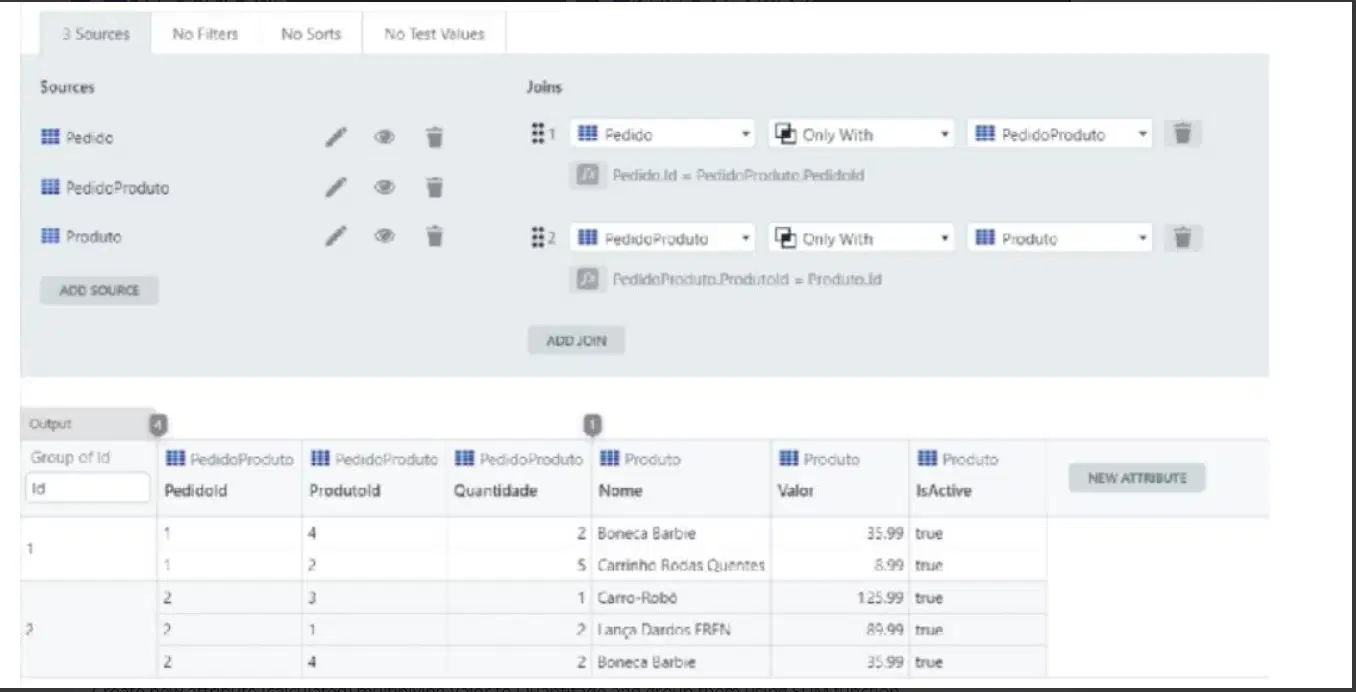This screenshot has width=1356, height=692.
Task: Switch to the No Test Values tab
Action: (434, 33)
